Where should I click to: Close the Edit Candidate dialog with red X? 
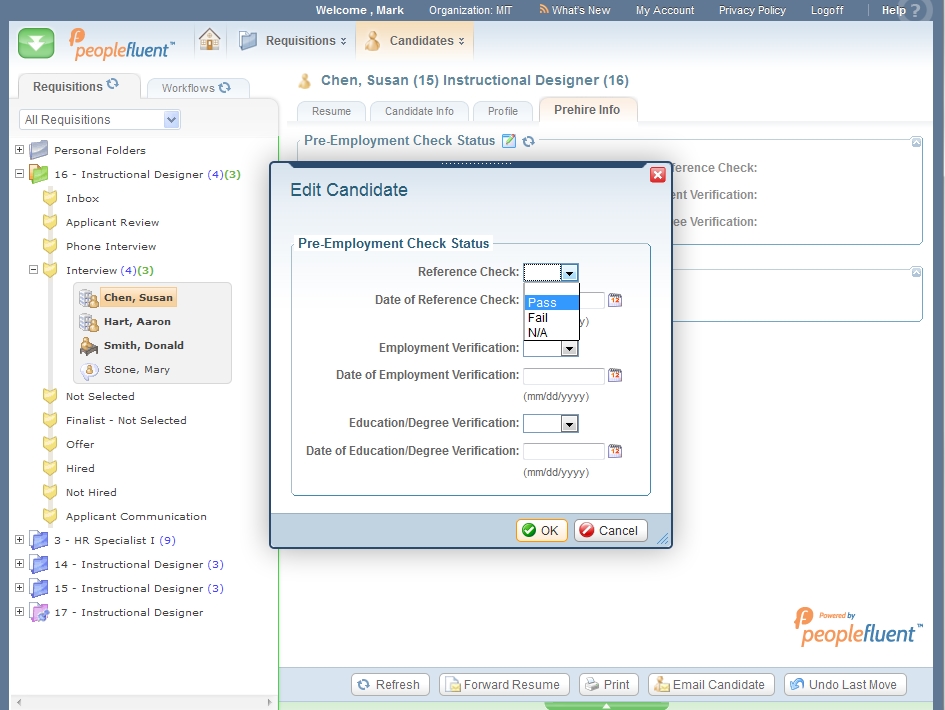pos(657,175)
